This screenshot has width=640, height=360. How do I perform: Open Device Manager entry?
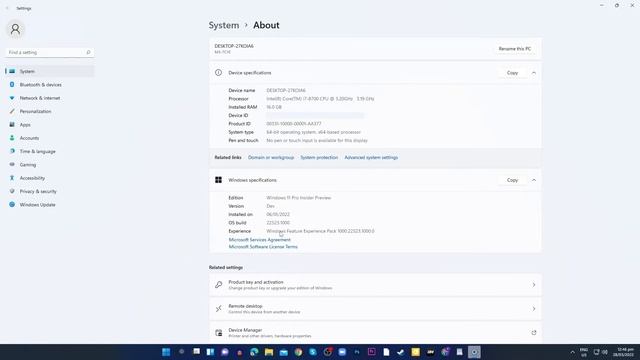375,333
